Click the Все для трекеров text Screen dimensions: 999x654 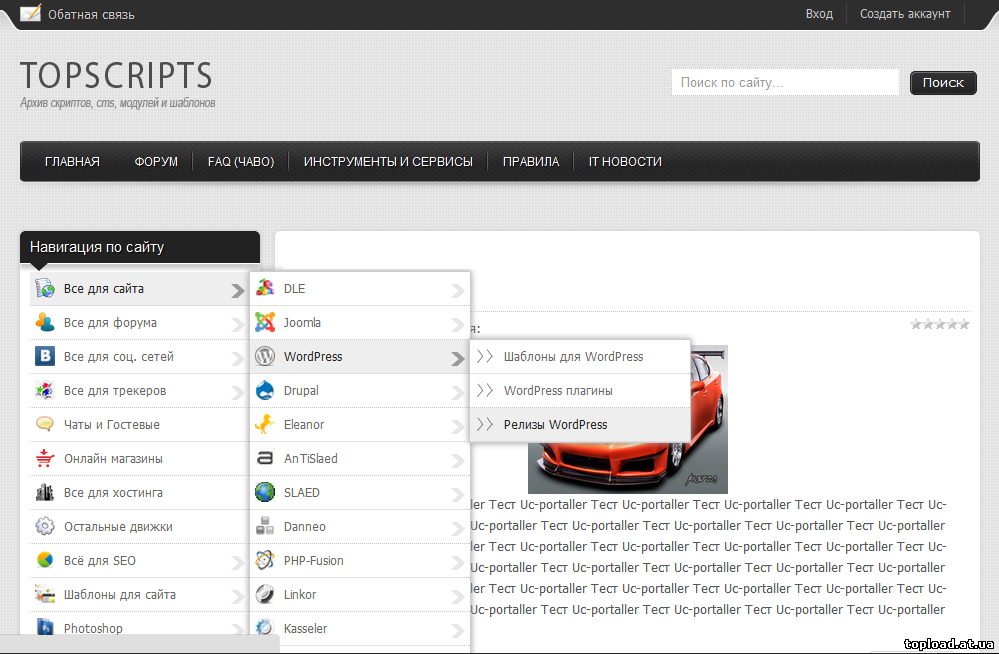(x=115, y=390)
